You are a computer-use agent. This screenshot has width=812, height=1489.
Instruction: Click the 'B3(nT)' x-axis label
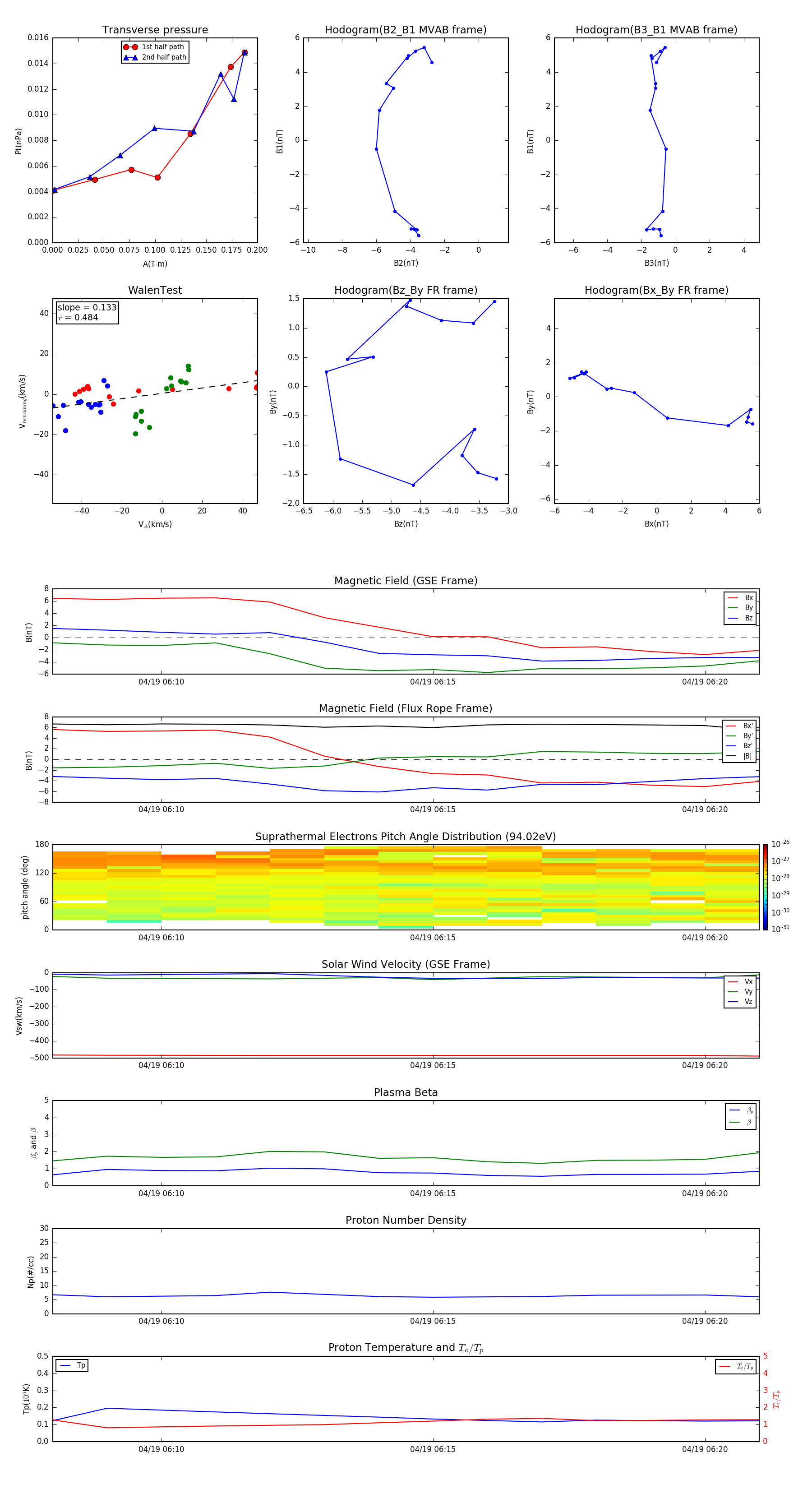tap(656, 264)
